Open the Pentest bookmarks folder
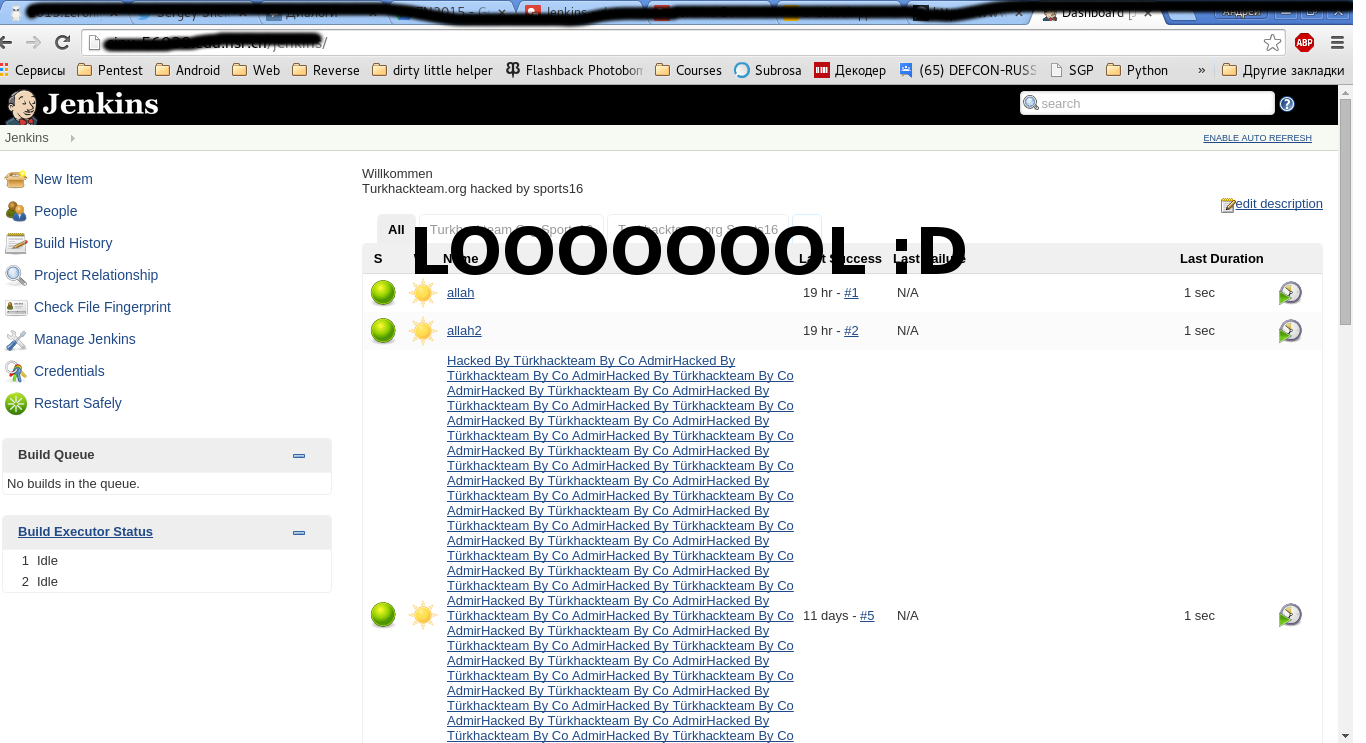Screen dimensions: 1366x743 [110, 70]
